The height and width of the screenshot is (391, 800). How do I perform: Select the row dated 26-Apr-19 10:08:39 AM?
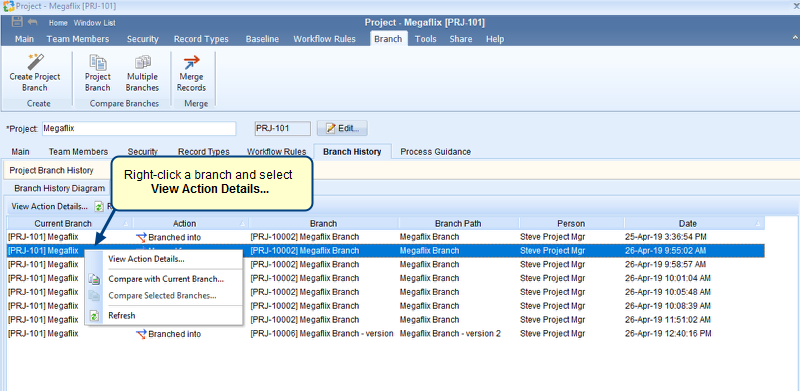[x=385, y=306]
